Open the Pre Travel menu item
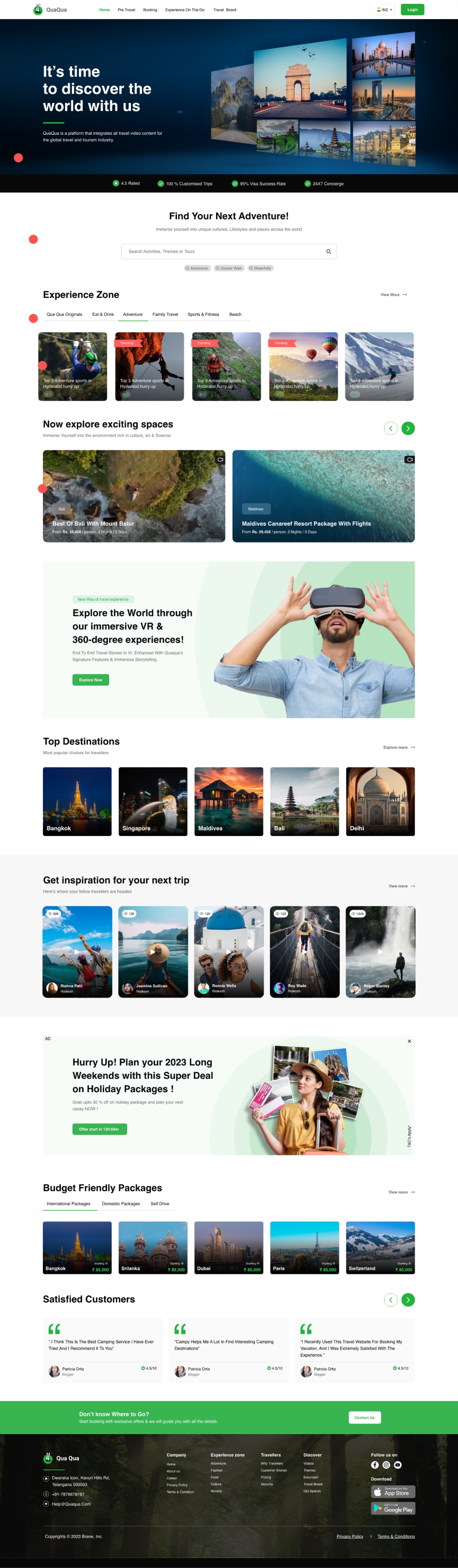458x1568 pixels. [126, 10]
